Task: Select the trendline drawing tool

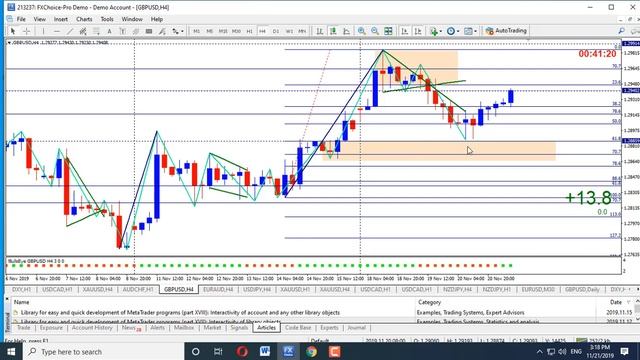Action: click(x=70, y=31)
